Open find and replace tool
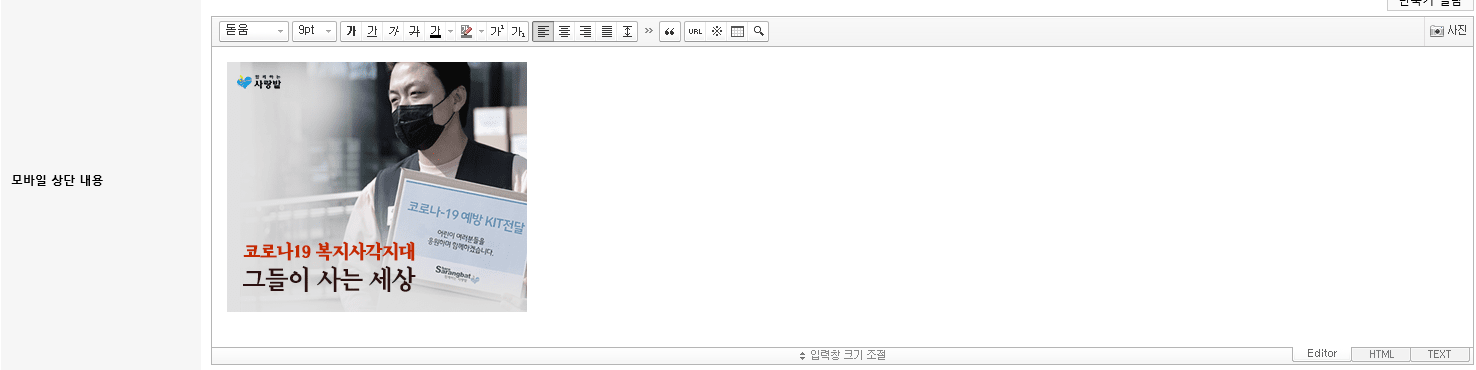1476x370 pixels. tap(758, 31)
